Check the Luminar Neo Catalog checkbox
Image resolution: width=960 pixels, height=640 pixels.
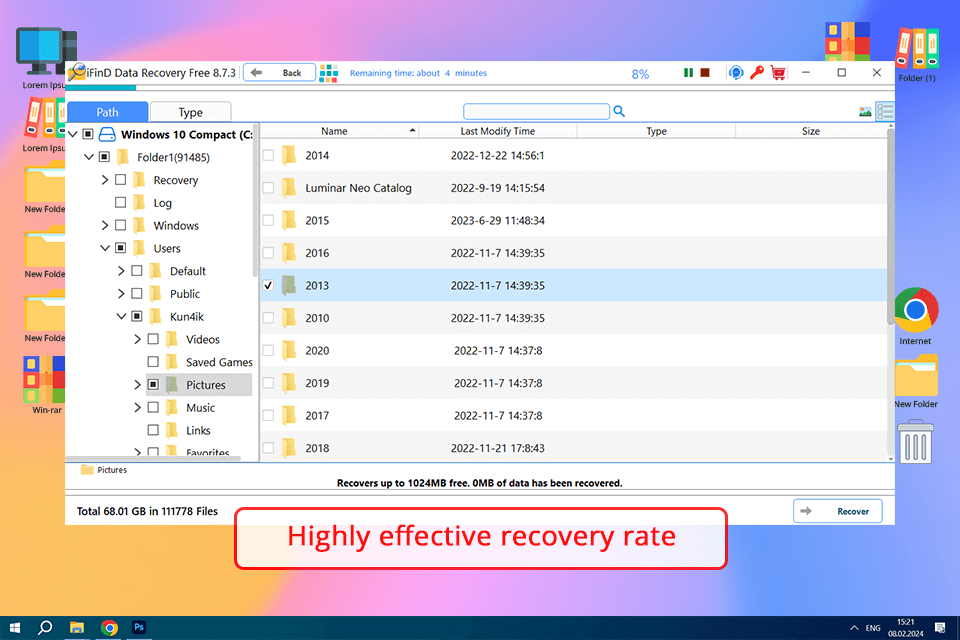[268, 188]
